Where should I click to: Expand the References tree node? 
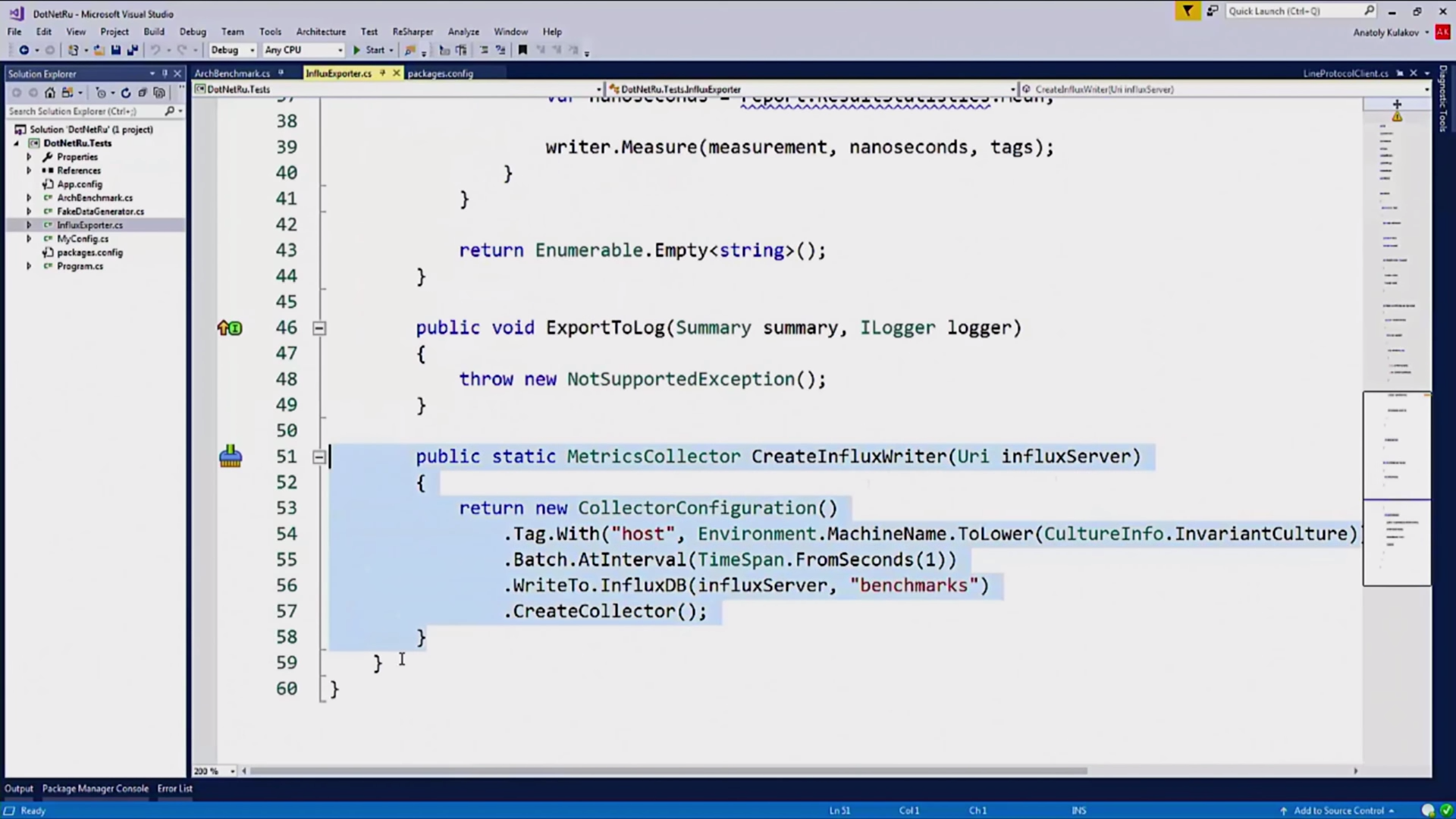pyautogui.click(x=29, y=171)
